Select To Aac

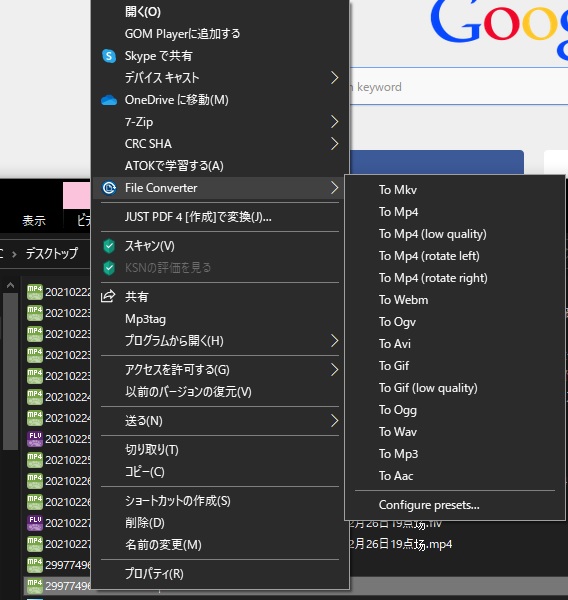pos(455,476)
